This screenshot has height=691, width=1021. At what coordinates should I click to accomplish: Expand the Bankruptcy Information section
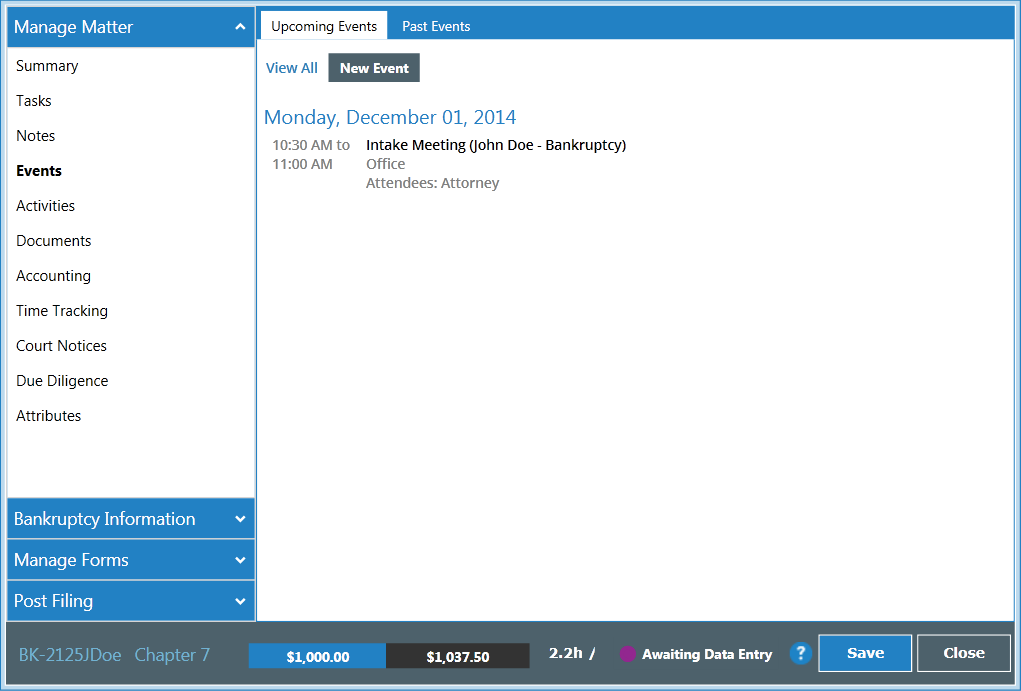pyautogui.click(x=130, y=519)
